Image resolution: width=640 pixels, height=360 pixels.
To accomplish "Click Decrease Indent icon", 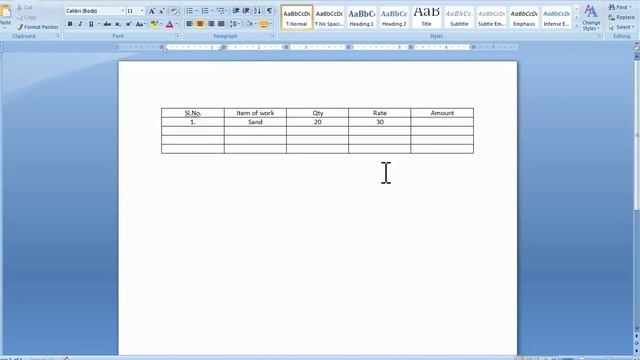I will coord(236,11).
